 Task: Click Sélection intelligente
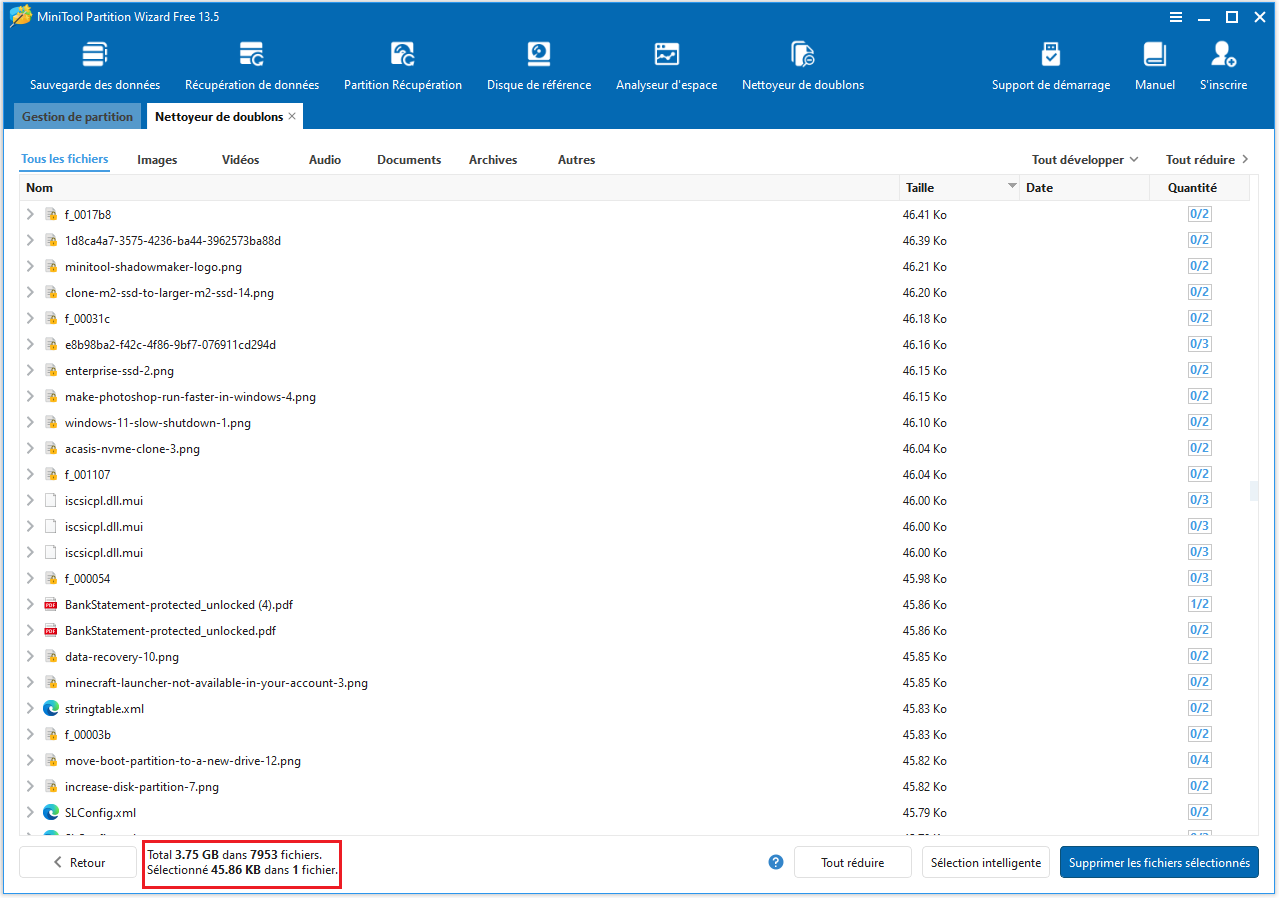pos(986,861)
